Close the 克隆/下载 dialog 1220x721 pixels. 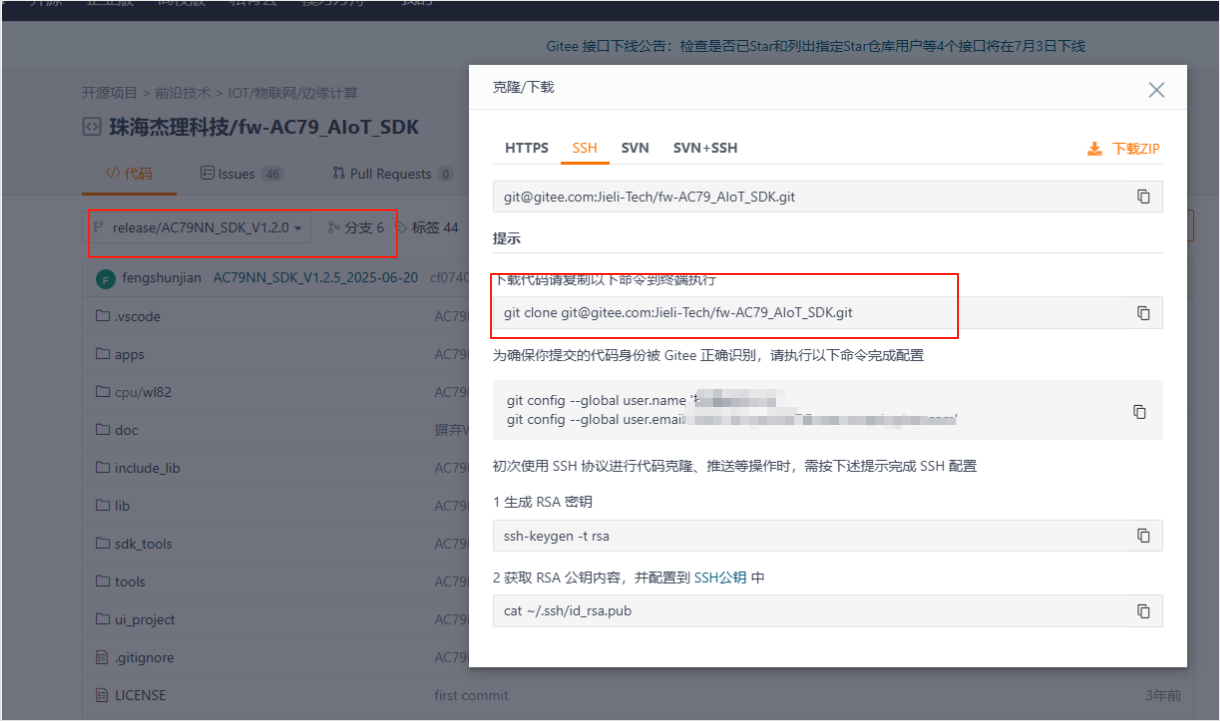(1157, 90)
